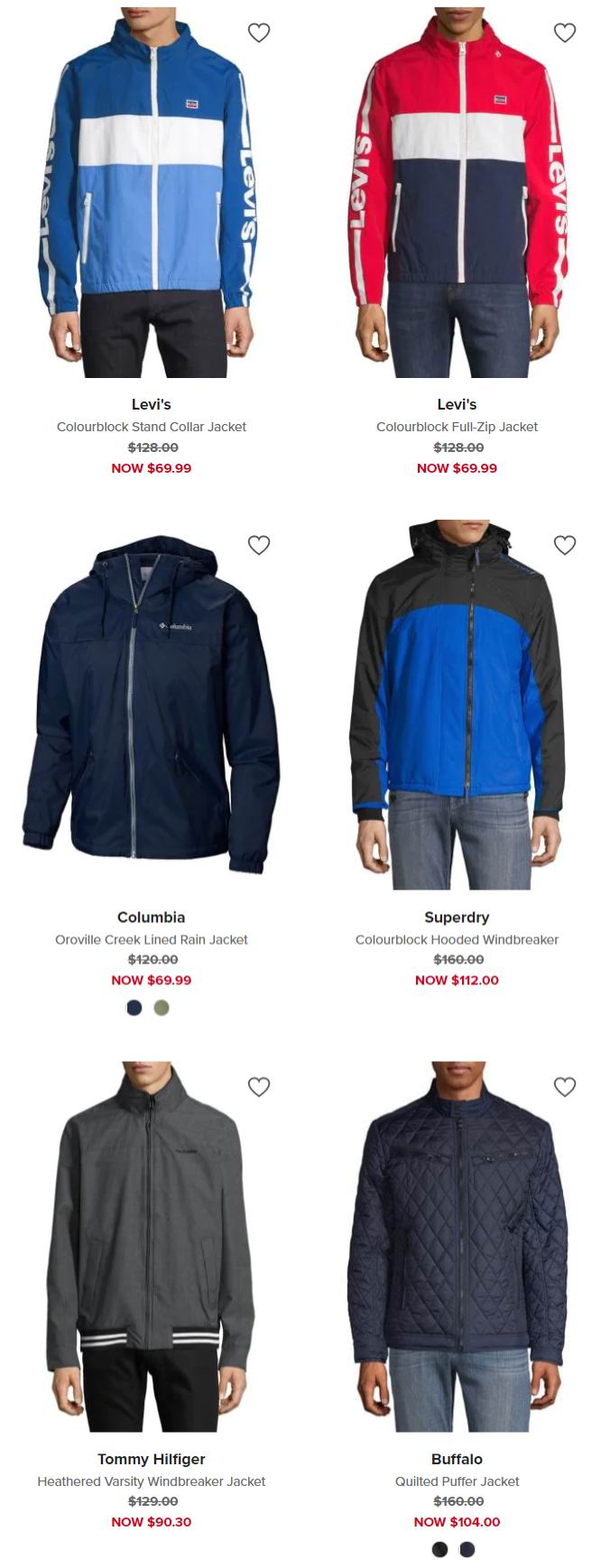Open the red Levi's jacket image
The width and height of the screenshot is (601, 1568).
point(457,192)
